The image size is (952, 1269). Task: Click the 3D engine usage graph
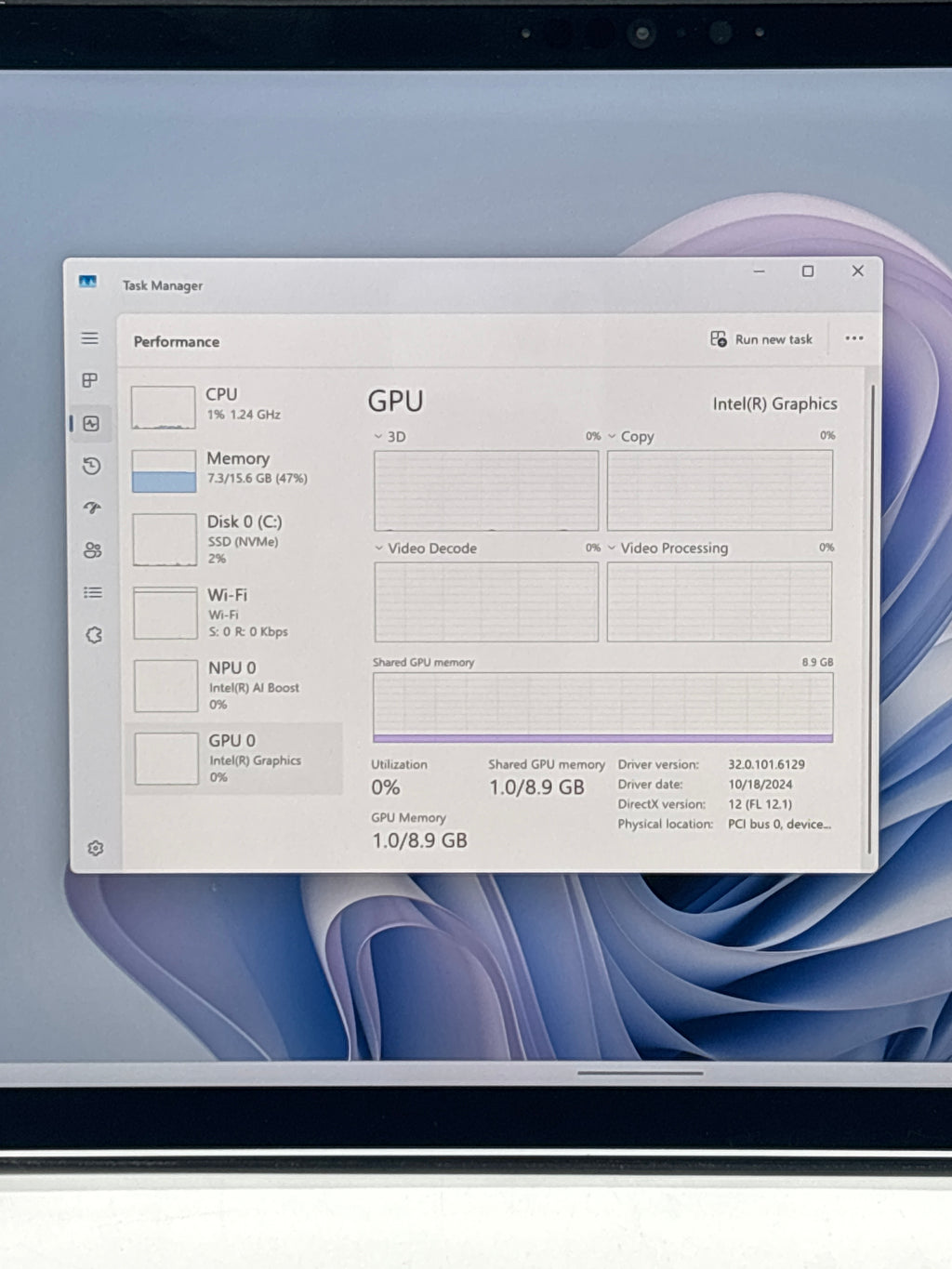click(486, 491)
